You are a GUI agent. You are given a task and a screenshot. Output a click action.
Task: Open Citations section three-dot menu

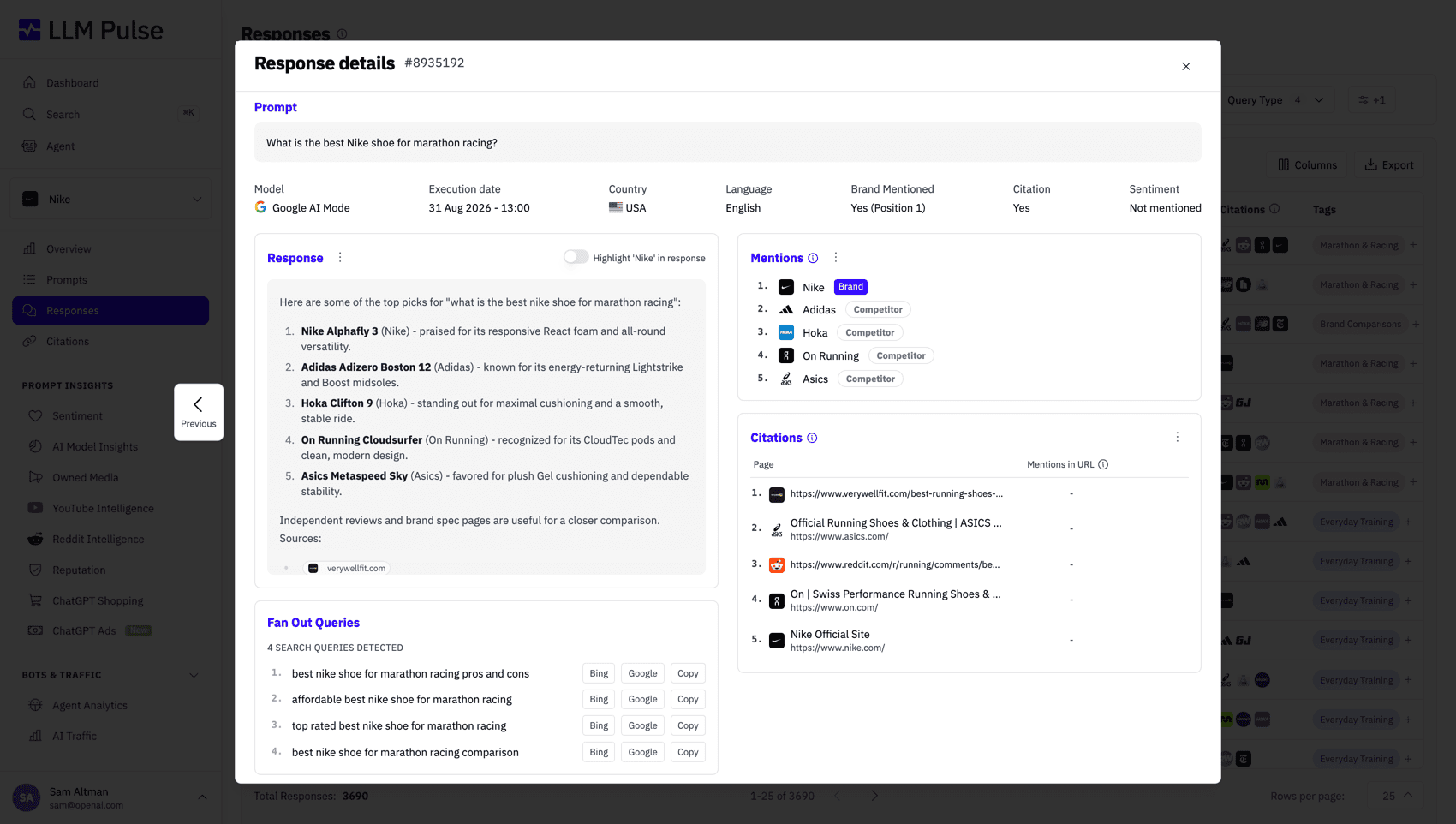click(x=1178, y=437)
